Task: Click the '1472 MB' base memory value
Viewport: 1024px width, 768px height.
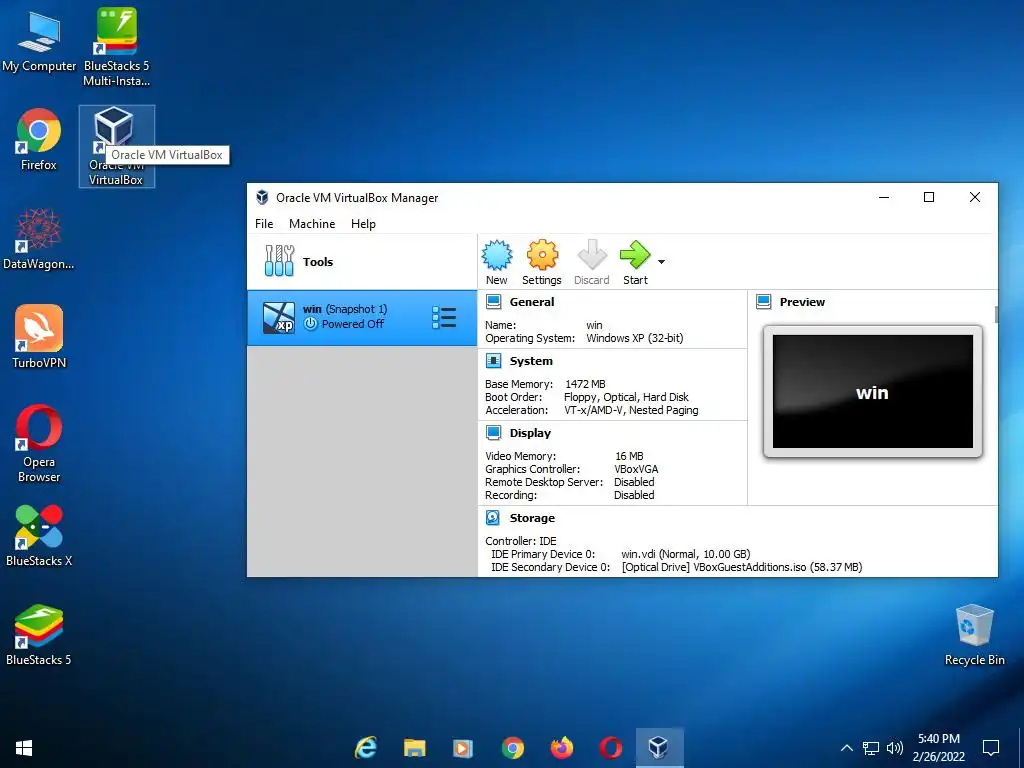Action: (x=585, y=383)
